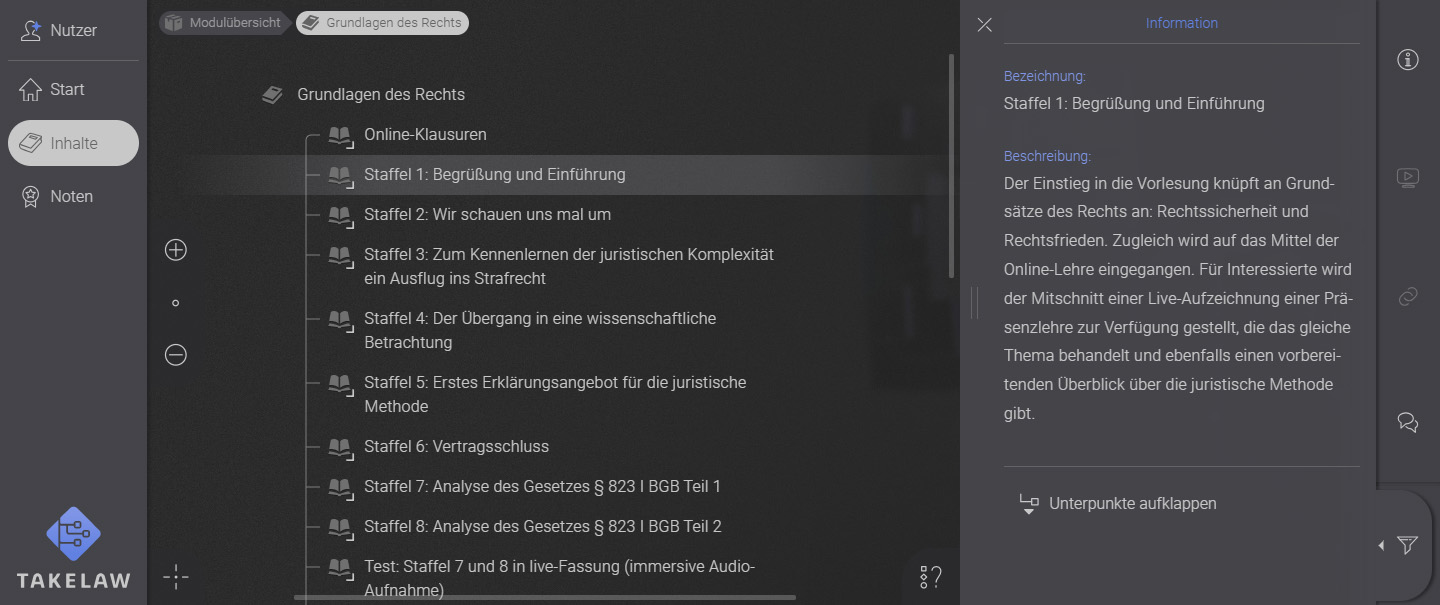Expand the Grundlagen des Rechts root node

pyautogui.click(x=380, y=94)
